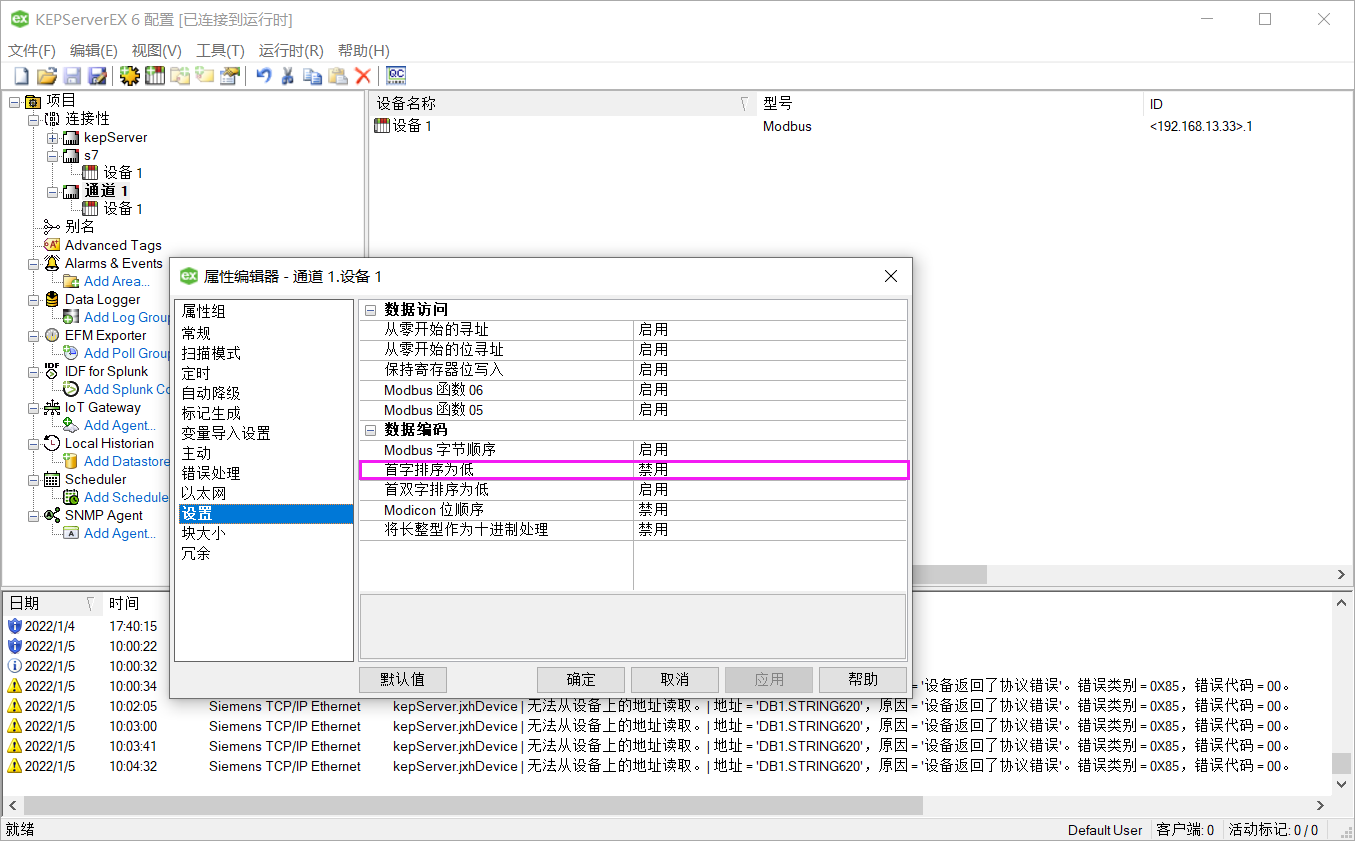Click the event log horizontal scrollbar

pyautogui.click(x=474, y=805)
